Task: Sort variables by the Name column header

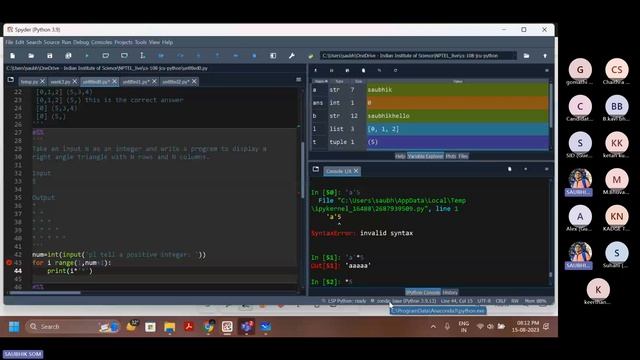Action: (320, 81)
